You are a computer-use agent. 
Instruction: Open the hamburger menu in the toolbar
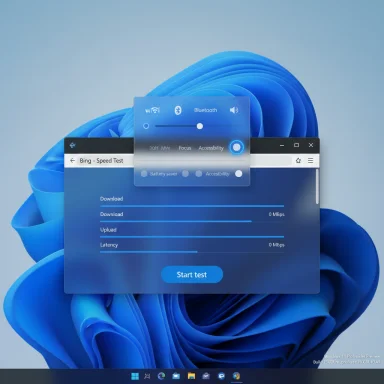[310, 161]
